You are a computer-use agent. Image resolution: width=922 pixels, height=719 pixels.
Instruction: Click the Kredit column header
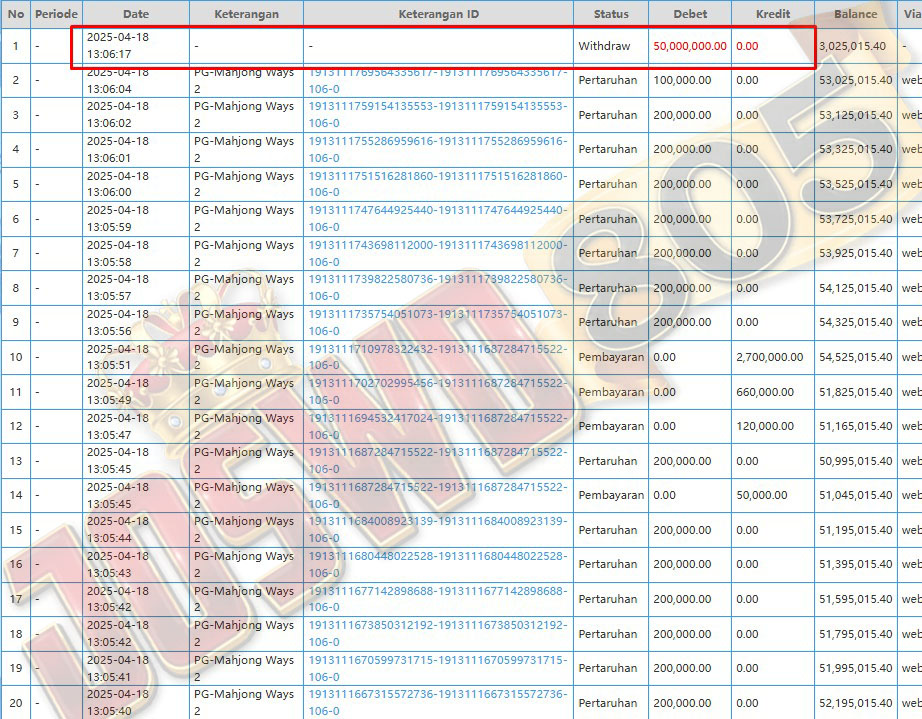[x=772, y=15]
